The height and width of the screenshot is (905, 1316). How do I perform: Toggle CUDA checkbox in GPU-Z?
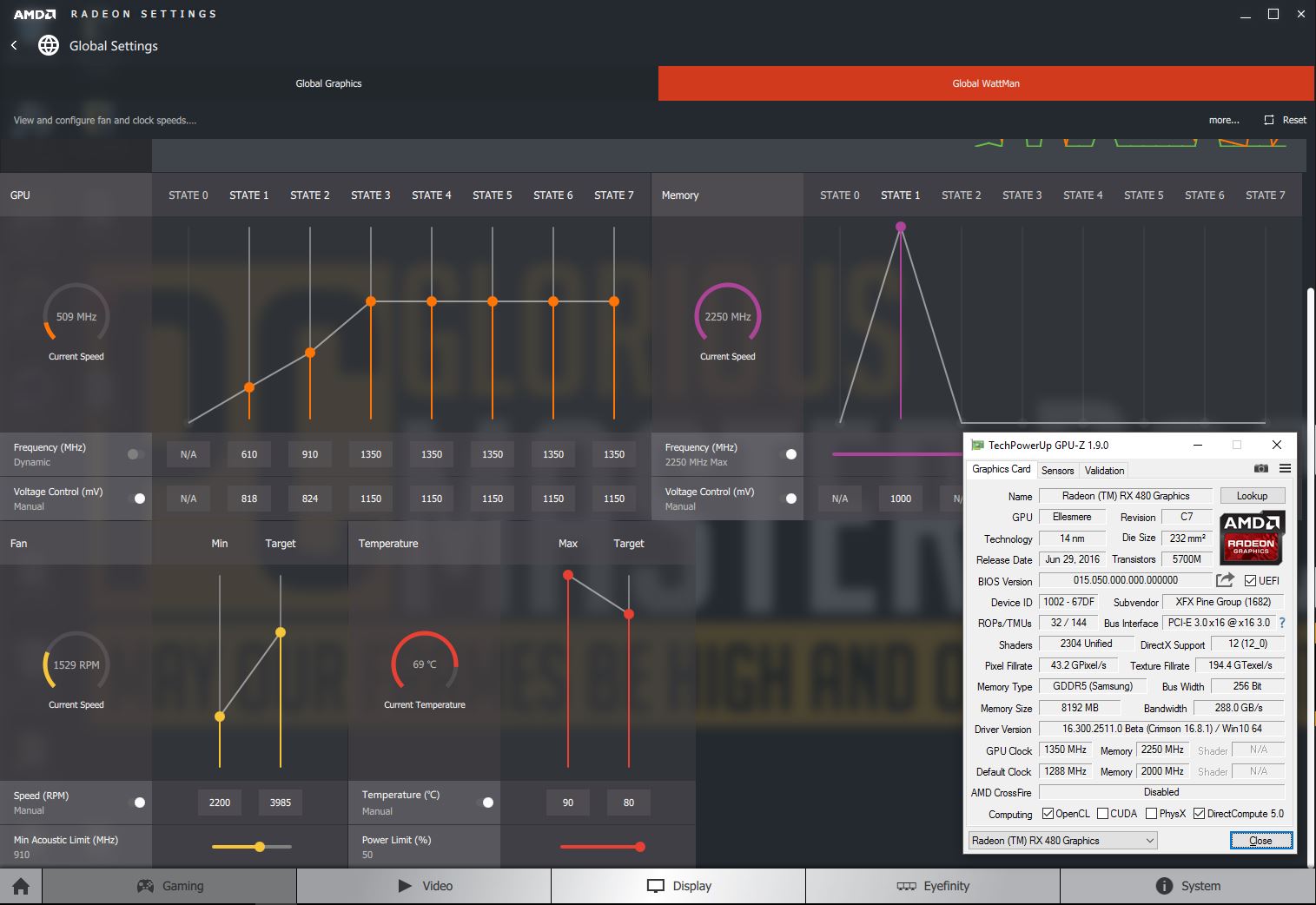pyautogui.click(x=1102, y=814)
